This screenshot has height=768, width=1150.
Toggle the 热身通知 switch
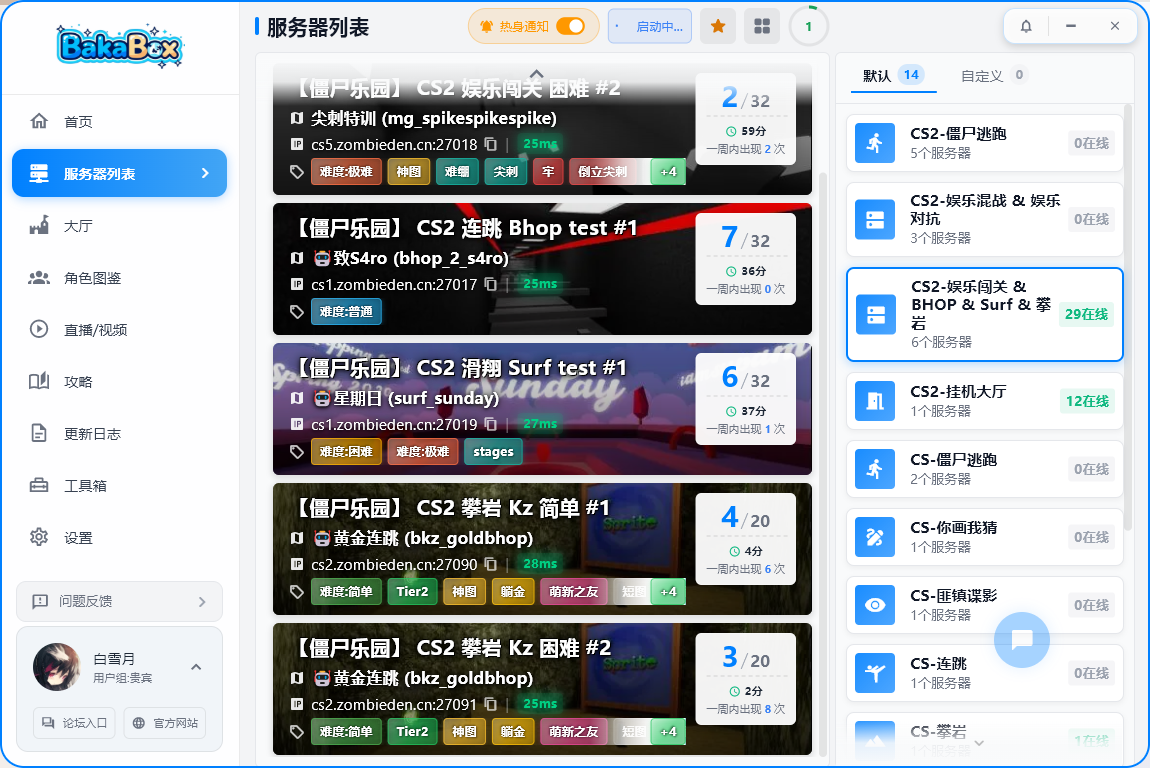click(571, 26)
